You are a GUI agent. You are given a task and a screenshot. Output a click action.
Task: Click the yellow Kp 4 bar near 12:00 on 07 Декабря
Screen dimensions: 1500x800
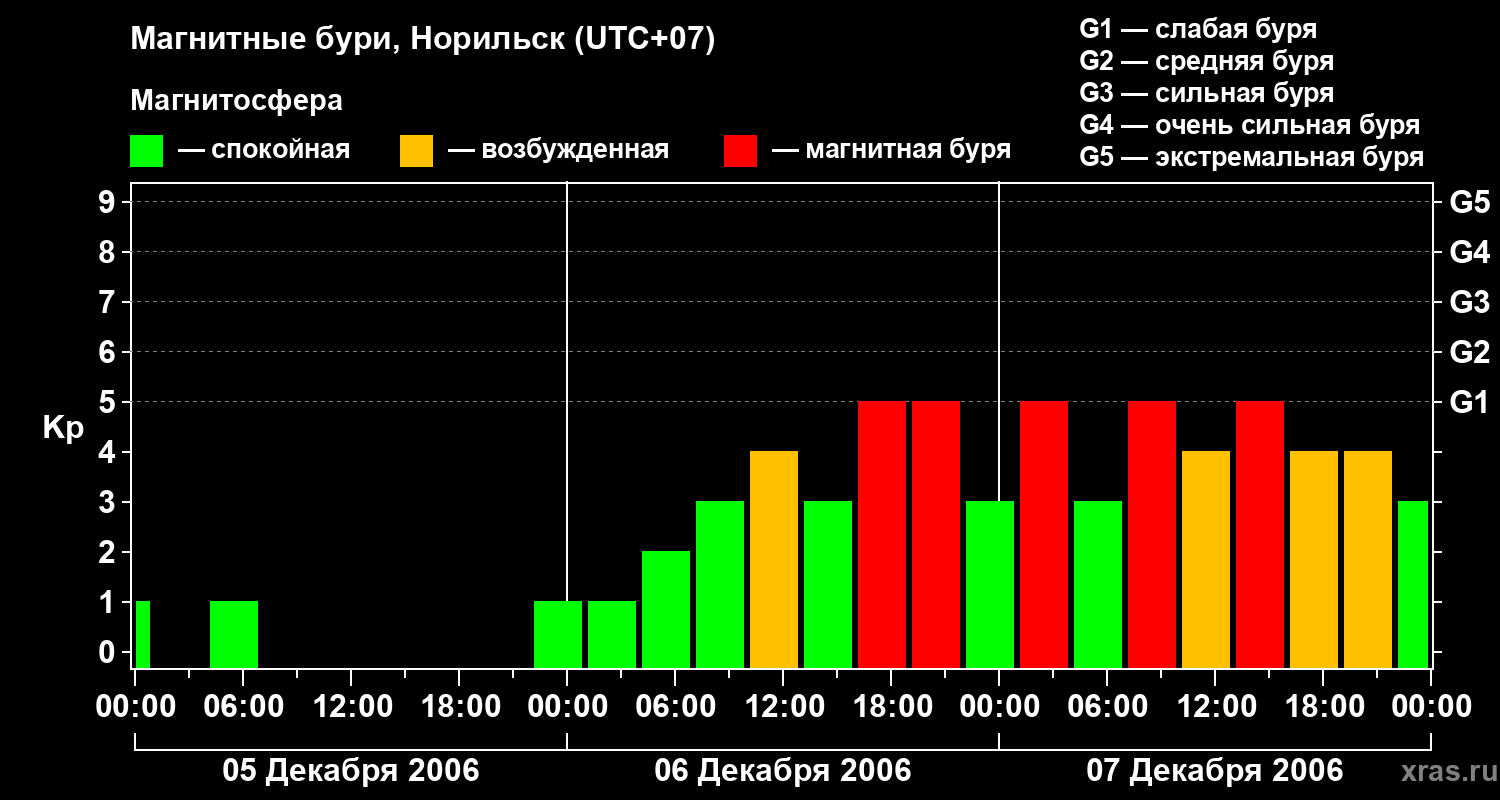(1206, 559)
